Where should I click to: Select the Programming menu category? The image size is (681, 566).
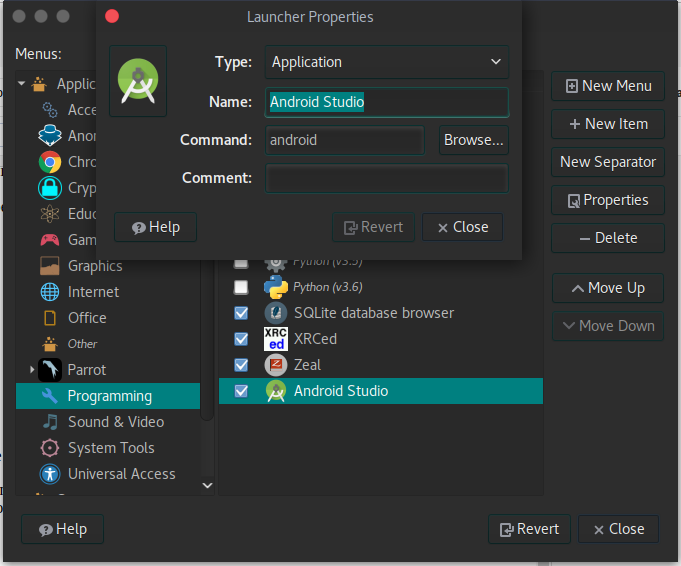click(x=108, y=396)
